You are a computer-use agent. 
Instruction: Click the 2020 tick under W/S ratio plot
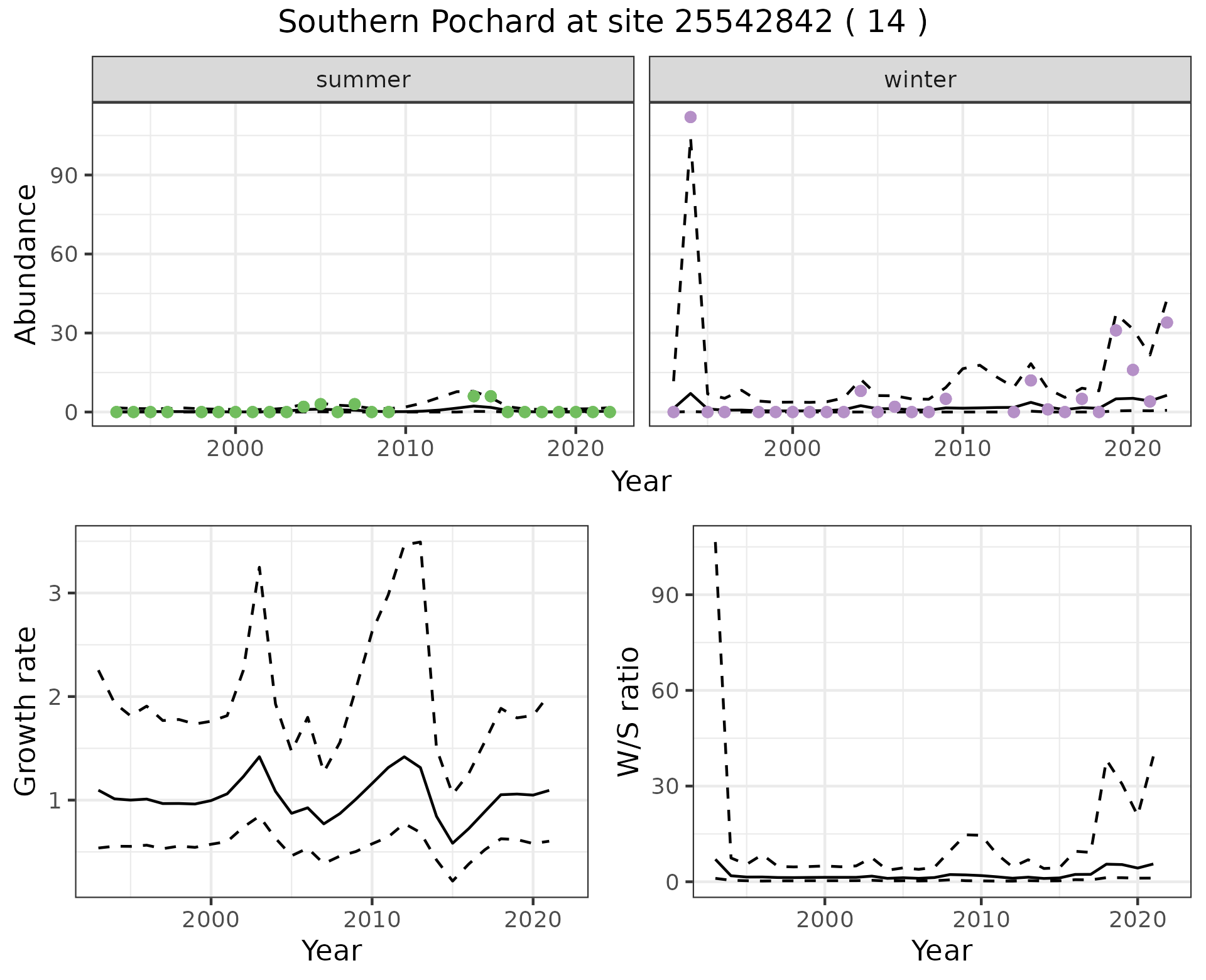tap(1137, 920)
